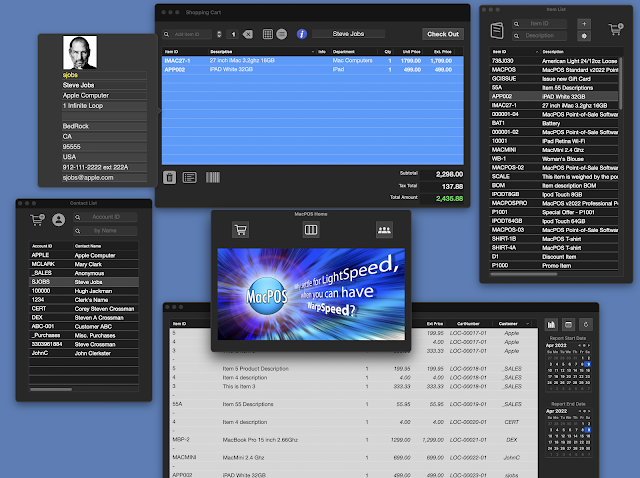Sort Item List by Item ID column header
This screenshot has height=478, width=640.
[x=514, y=52]
